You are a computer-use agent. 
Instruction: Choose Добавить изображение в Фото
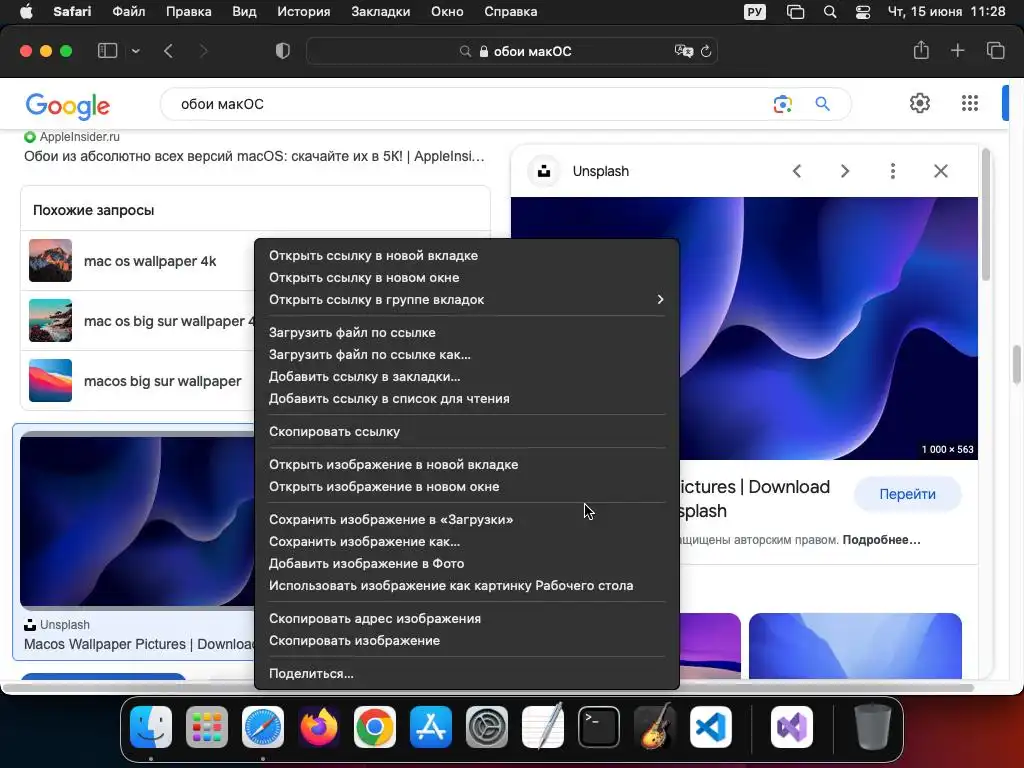coord(466,564)
